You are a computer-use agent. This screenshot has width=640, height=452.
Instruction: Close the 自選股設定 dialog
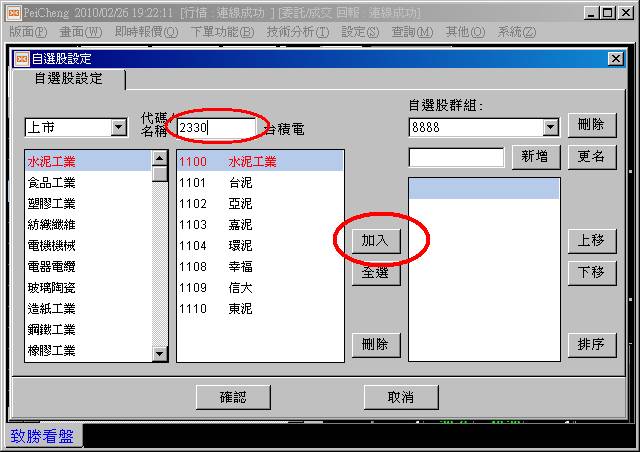click(x=616, y=59)
